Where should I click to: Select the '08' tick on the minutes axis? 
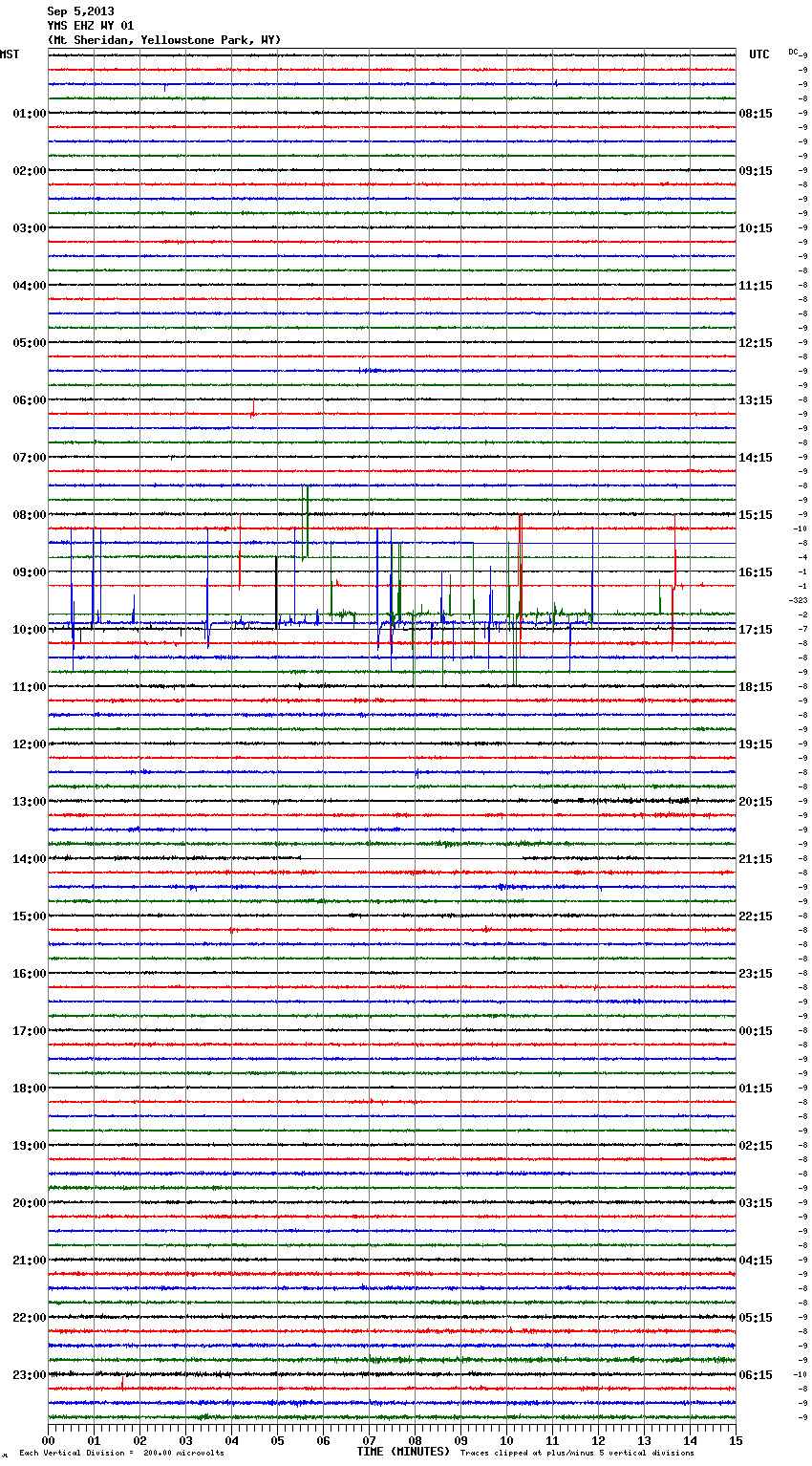[x=415, y=1441]
